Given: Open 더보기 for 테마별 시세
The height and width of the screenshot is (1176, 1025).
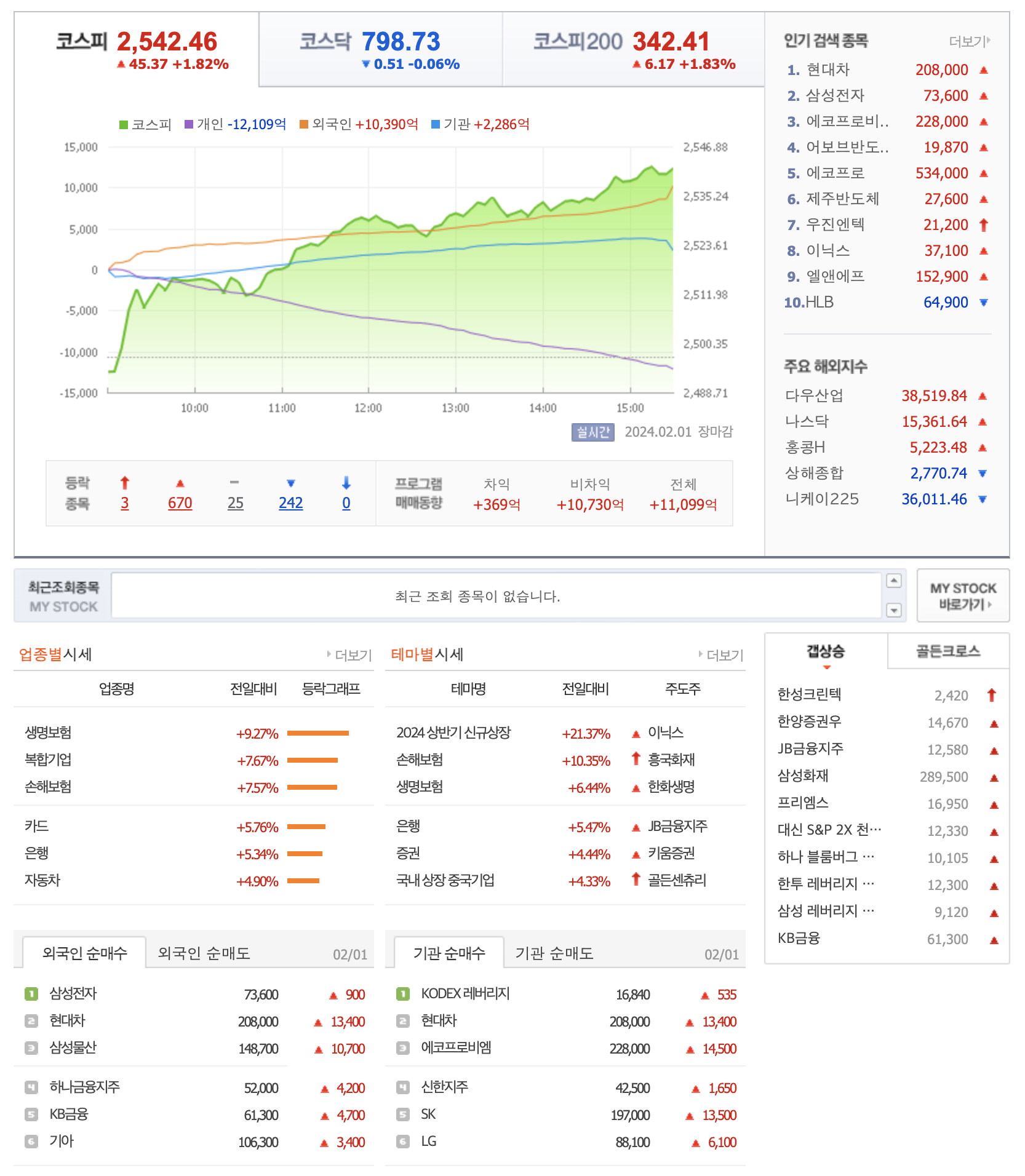Looking at the screenshot, I should pyautogui.click(x=721, y=655).
